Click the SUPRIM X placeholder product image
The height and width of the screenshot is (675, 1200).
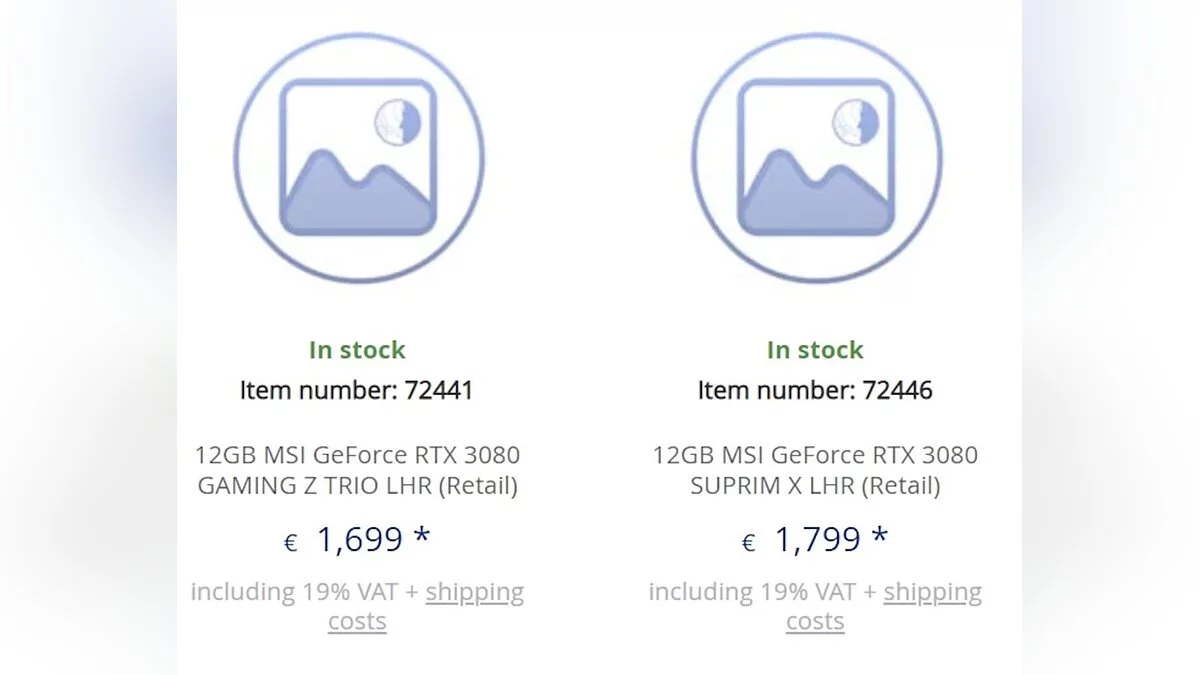(816, 158)
